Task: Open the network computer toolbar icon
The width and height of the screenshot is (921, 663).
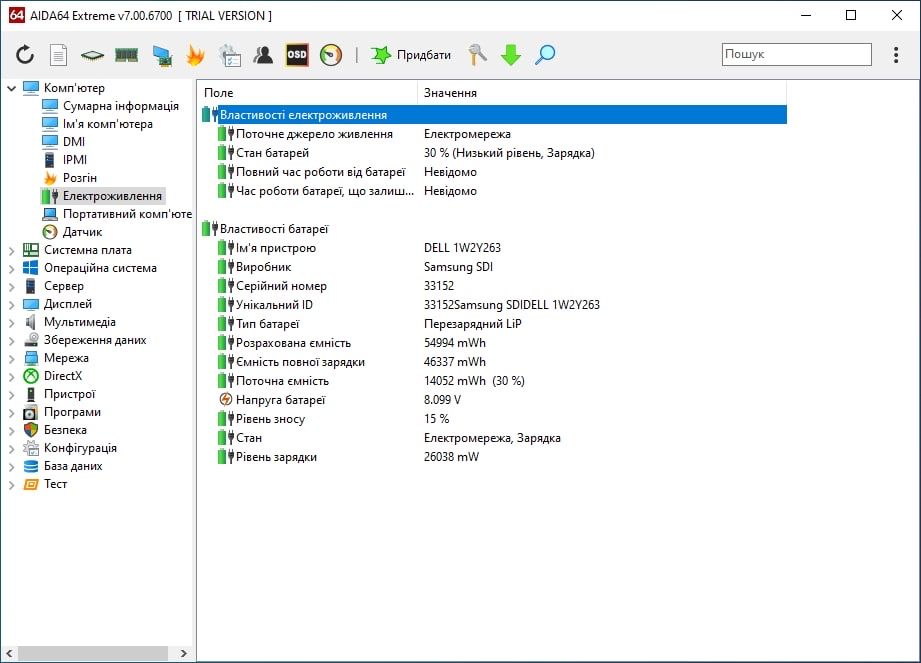Action: coord(162,56)
